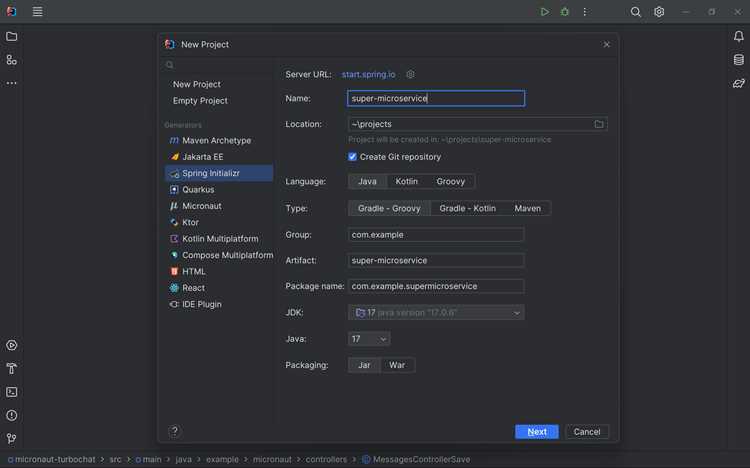
Task: Select War packaging
Action: [397, 365]
